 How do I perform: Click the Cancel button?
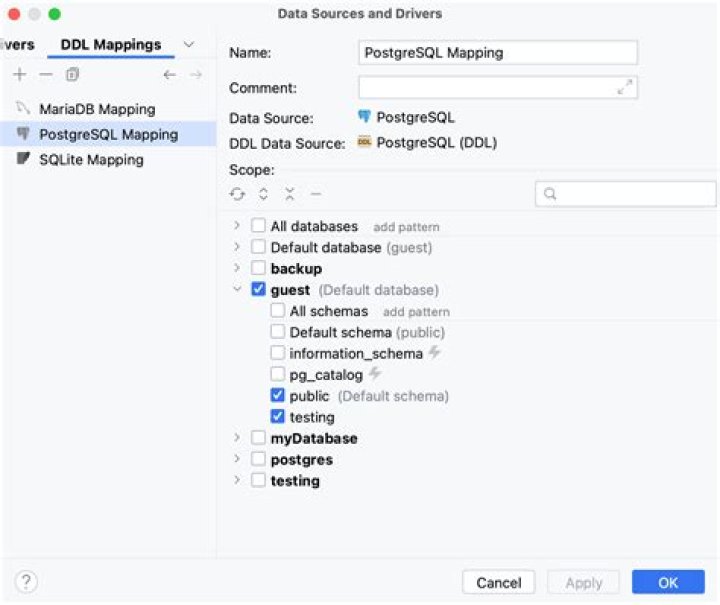tap(499, 582)
